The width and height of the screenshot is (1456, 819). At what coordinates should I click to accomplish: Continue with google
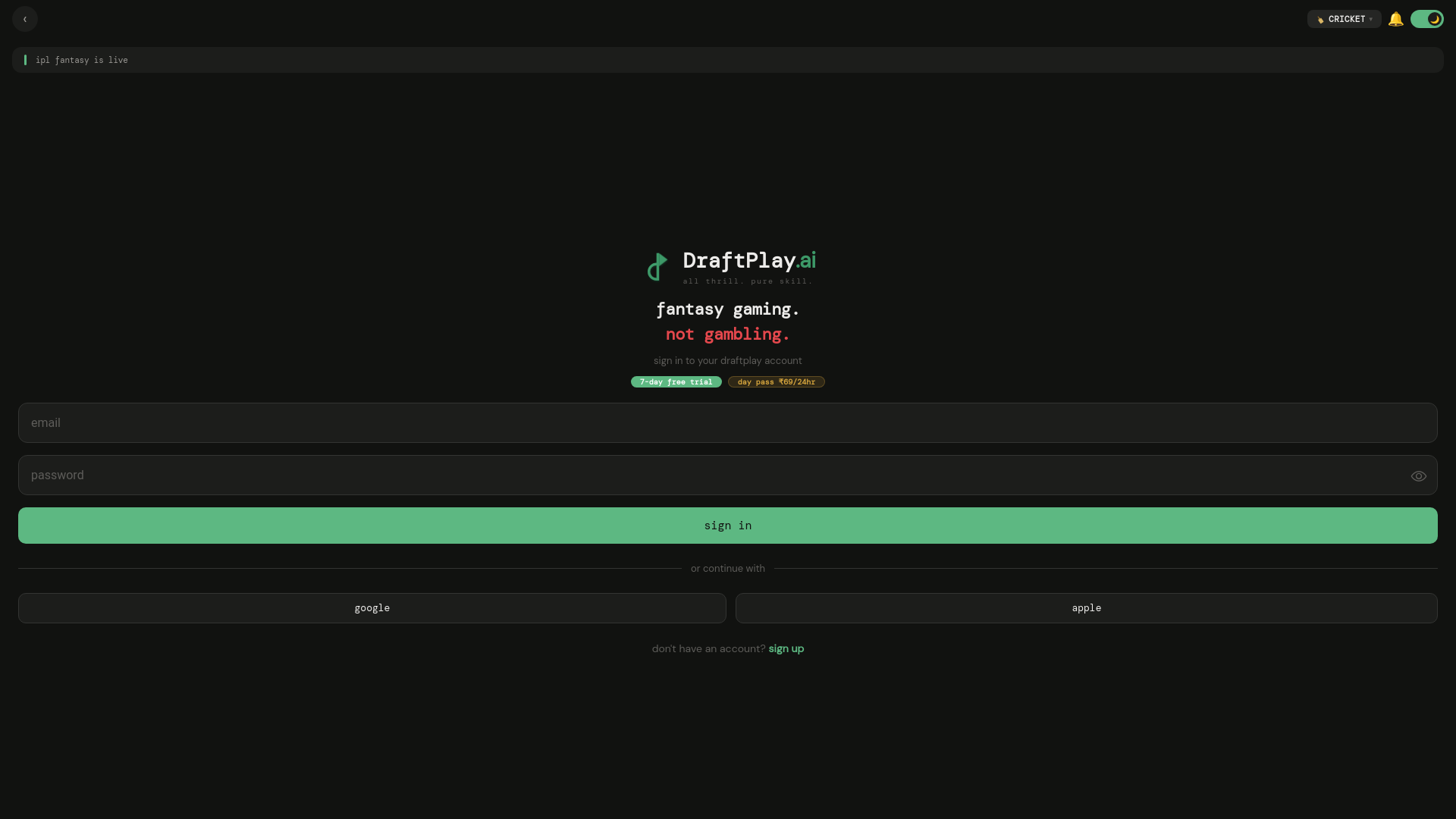[372, 608]
